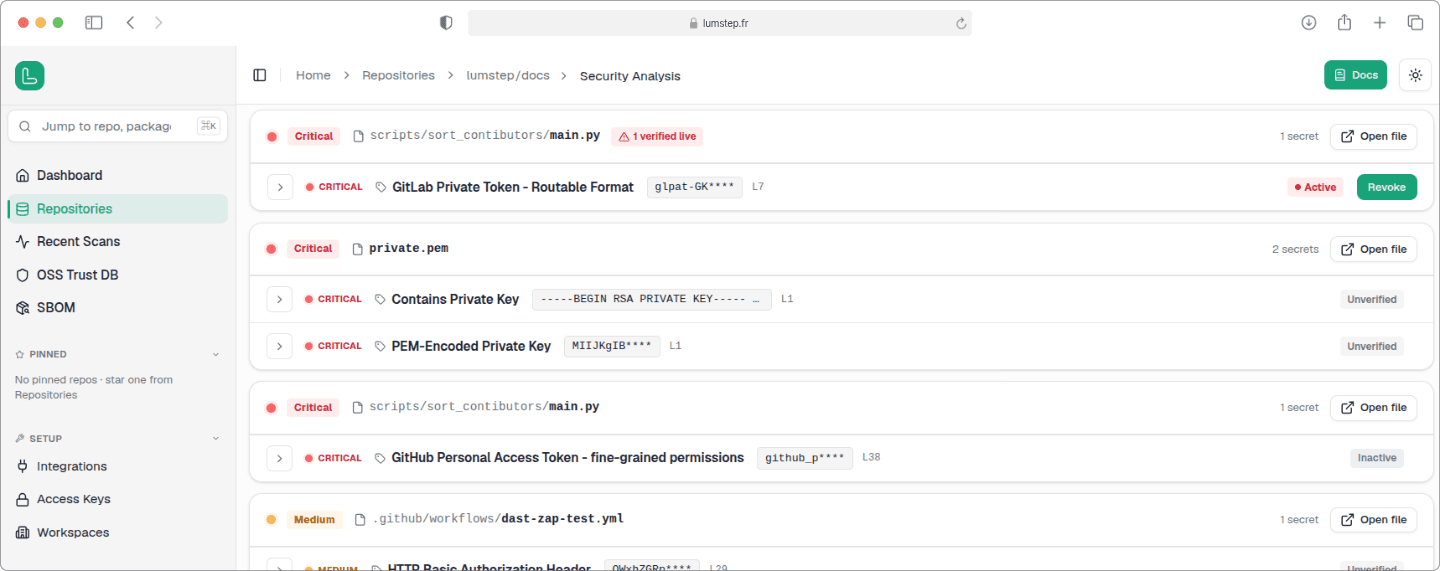The width and height of the screenshot is (1440, 571).
Task: Revoke the GitLab private token
Action: (1387, 187)
